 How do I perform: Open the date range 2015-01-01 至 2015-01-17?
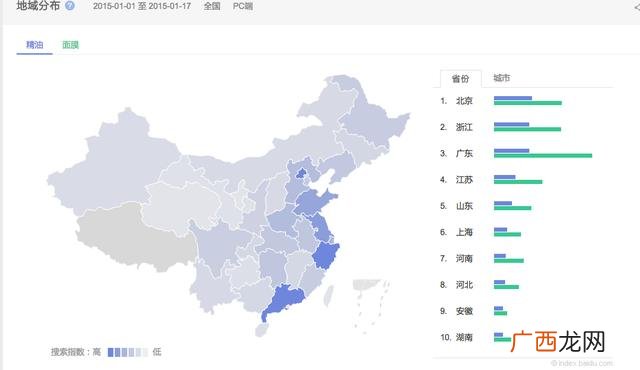tap(142, 6)
